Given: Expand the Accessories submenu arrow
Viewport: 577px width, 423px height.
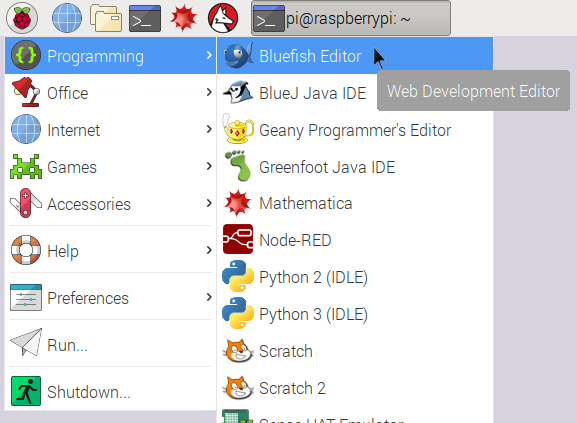Looking at the screenshot, I should point(209,203).
